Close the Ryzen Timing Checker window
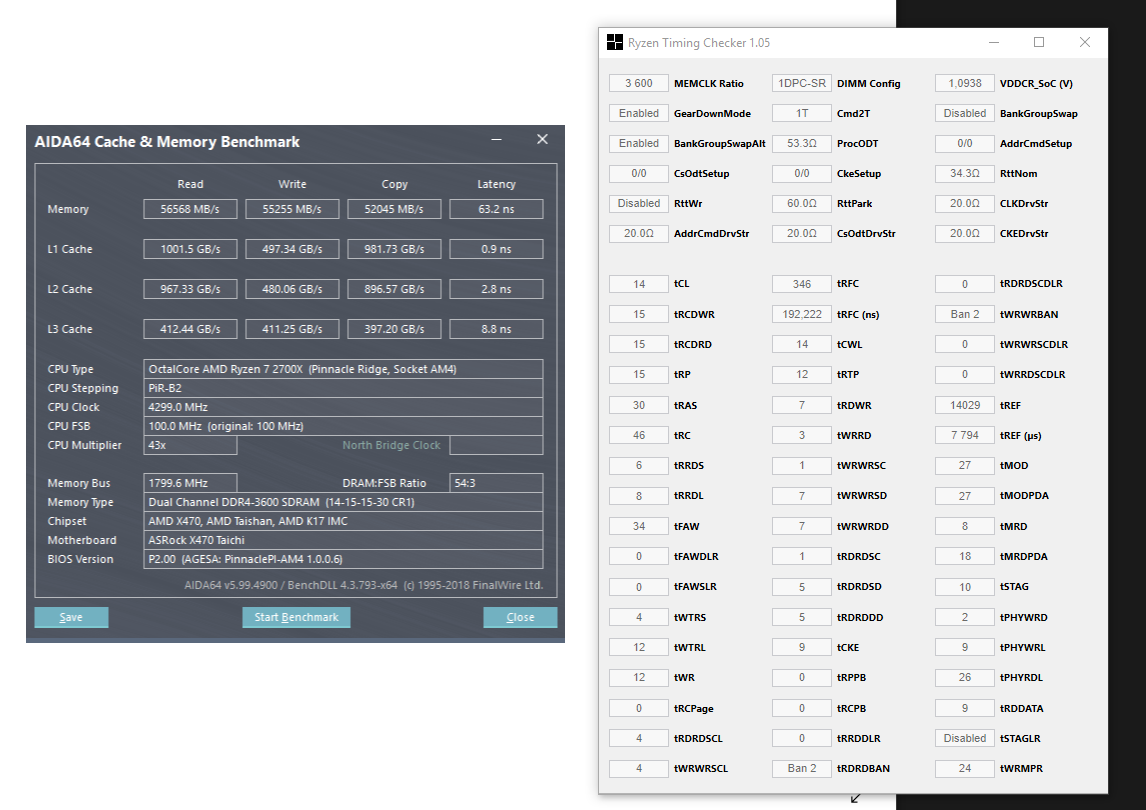Image resolution: width=1146 pixels, height=810 pixels. tap(1085, 42)
